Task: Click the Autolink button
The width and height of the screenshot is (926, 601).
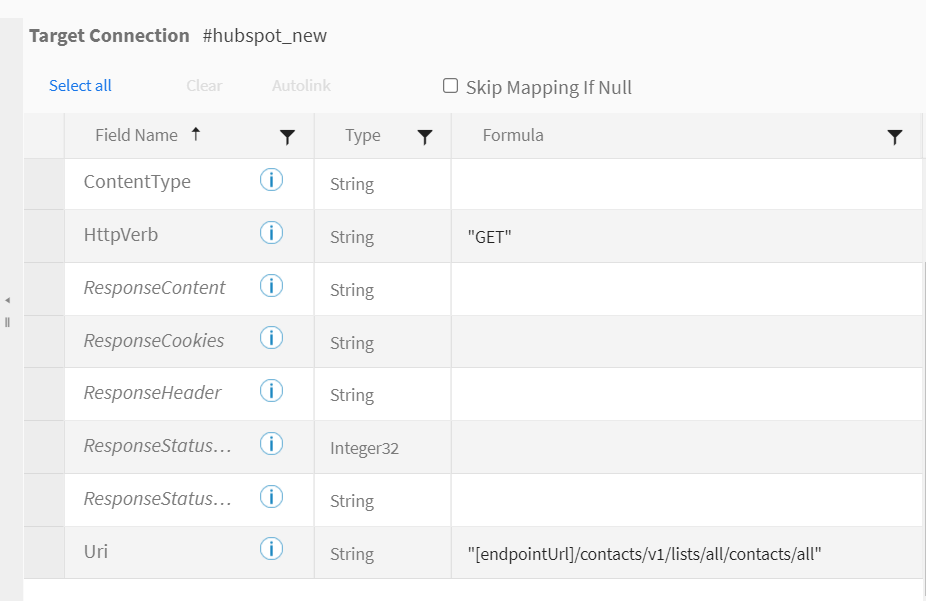Action: [301, 86]
